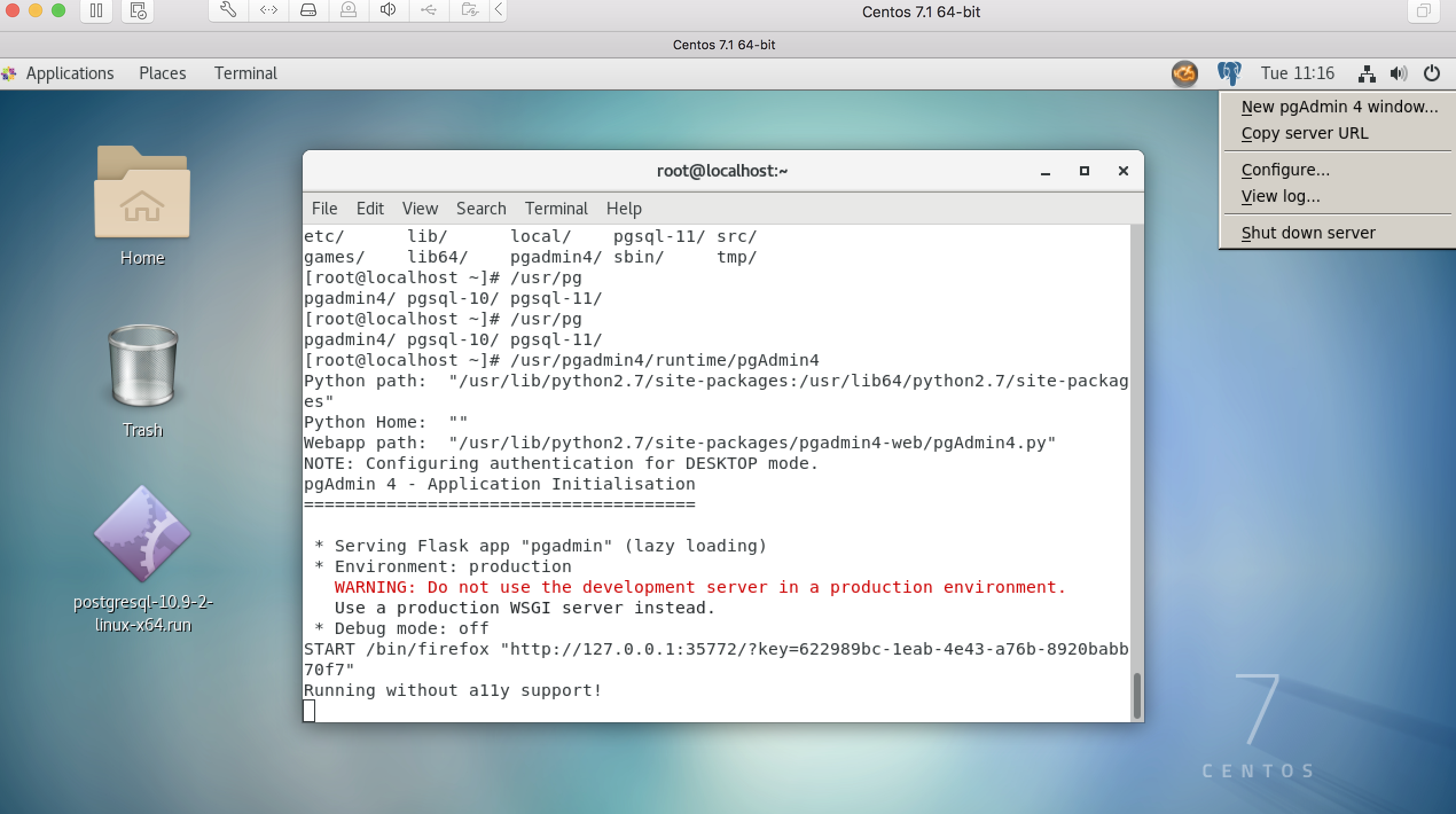1456x814 pixels.
Task: Open the network status icon
Action: (1367, 73)
